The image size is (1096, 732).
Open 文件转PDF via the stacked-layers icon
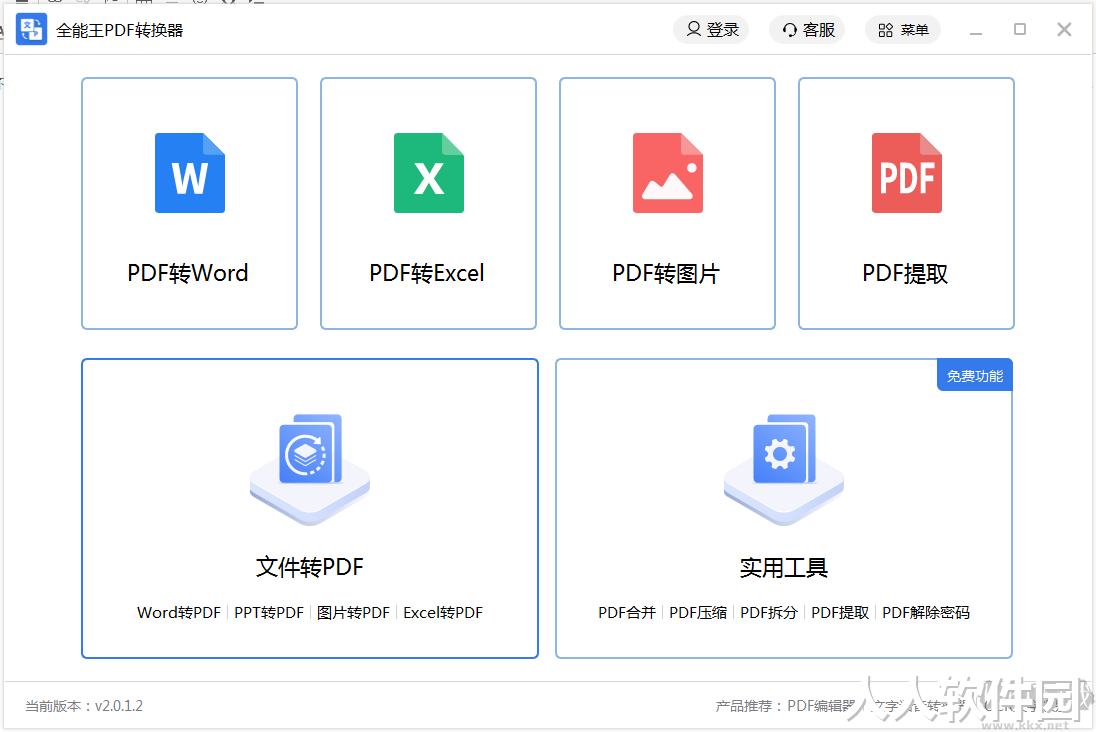310,468
